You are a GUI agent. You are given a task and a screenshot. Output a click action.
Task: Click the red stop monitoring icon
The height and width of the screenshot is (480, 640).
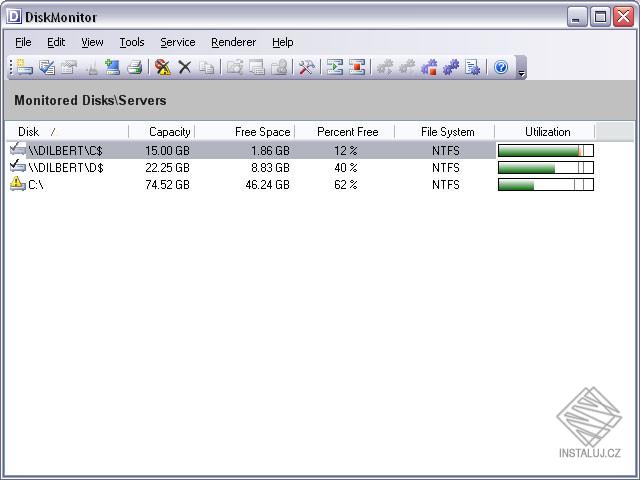pos(357,67)
